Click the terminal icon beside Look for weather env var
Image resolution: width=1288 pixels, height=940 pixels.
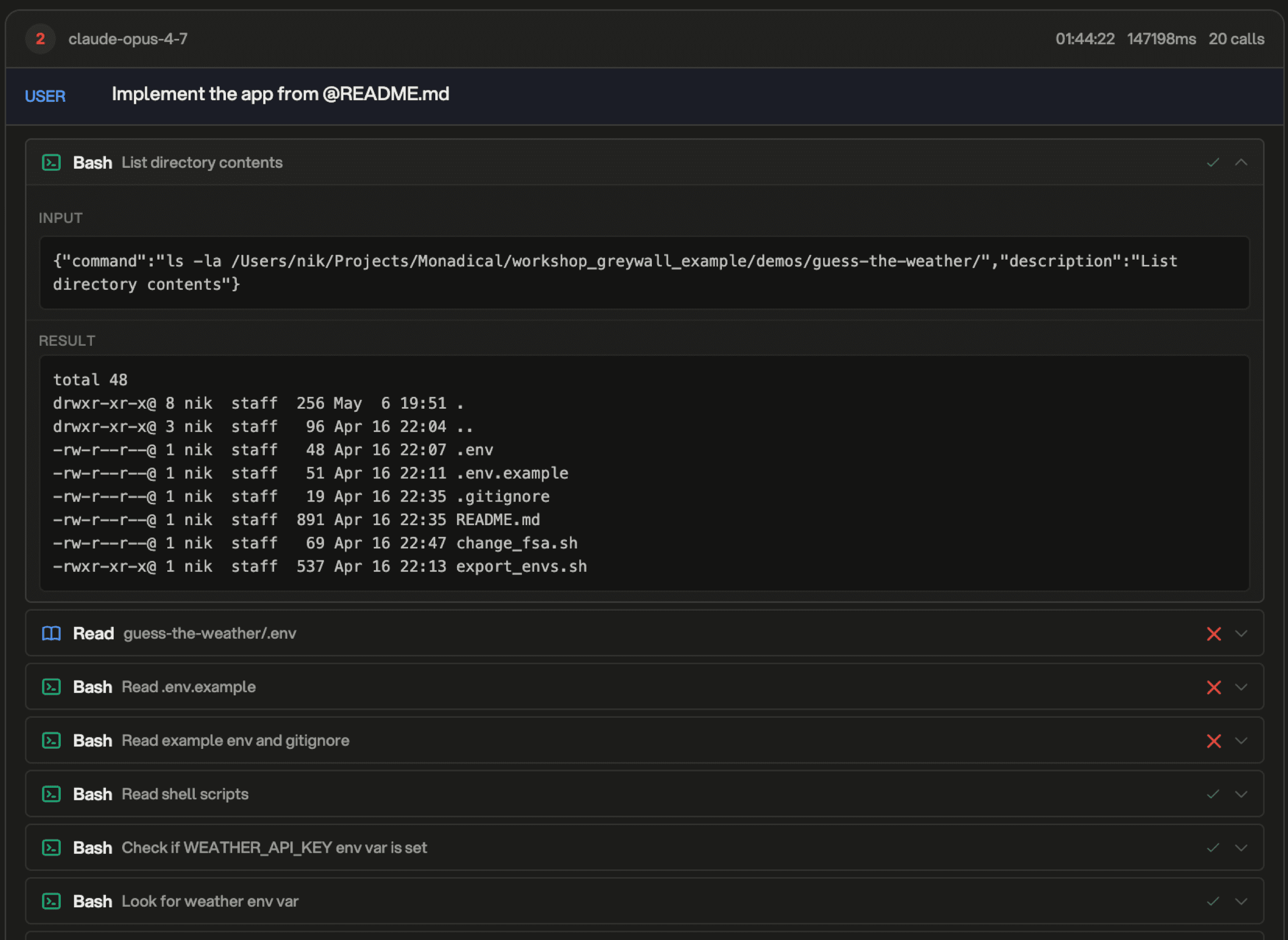[x=51, y=901]
